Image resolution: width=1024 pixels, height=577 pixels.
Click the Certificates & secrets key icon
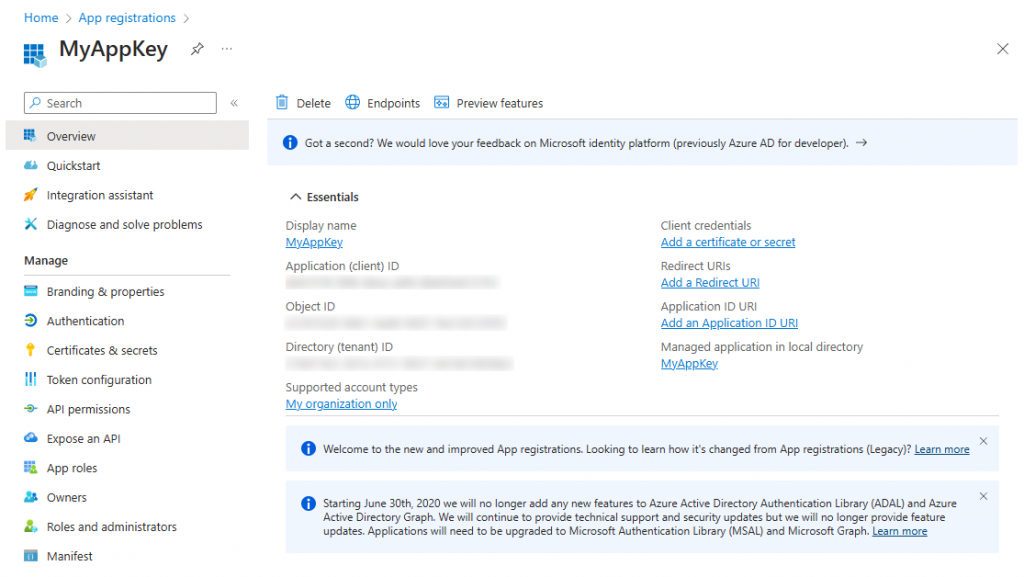(30, 351)
